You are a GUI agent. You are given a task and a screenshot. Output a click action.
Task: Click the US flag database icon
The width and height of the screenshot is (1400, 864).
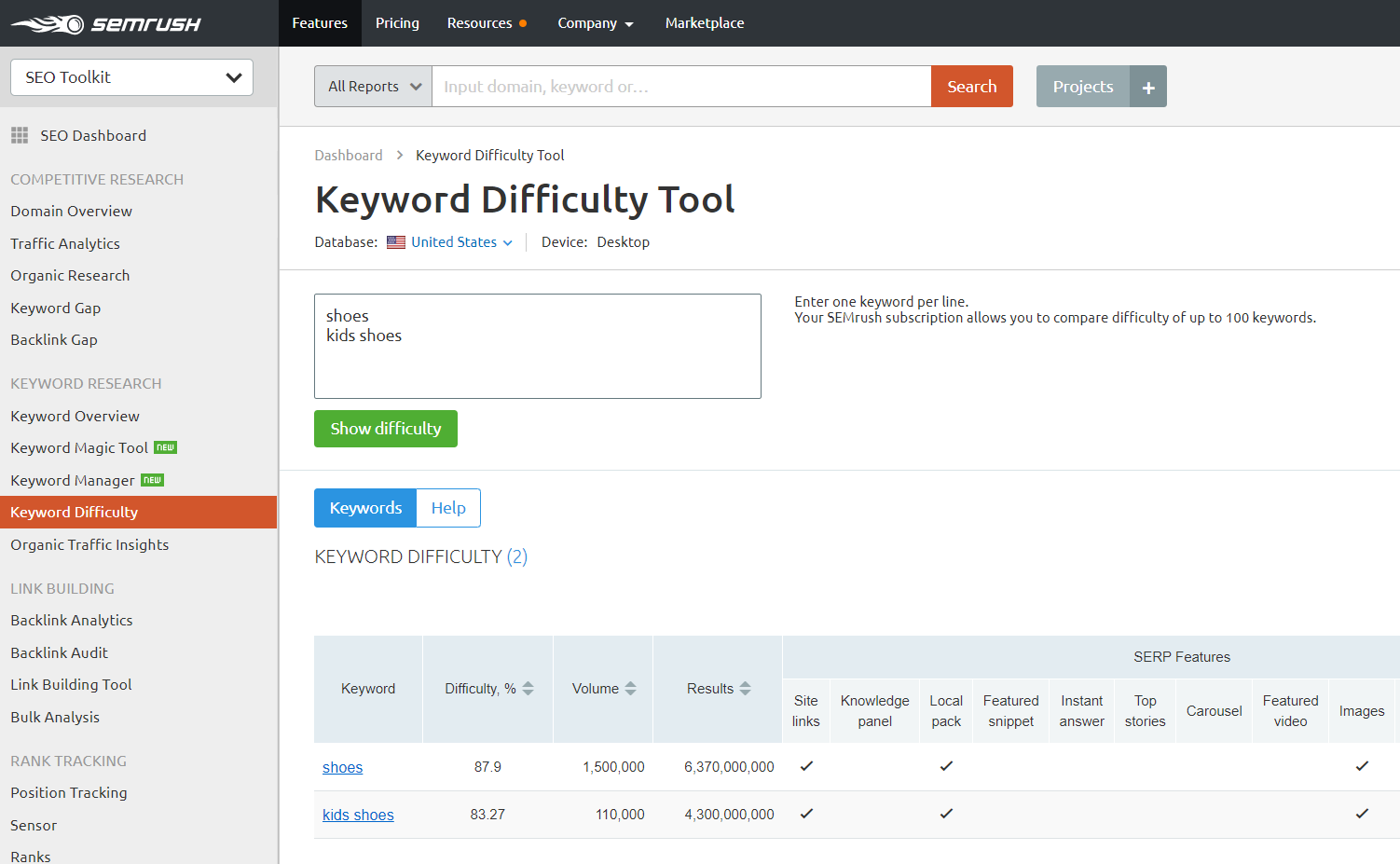coord(395,241)
